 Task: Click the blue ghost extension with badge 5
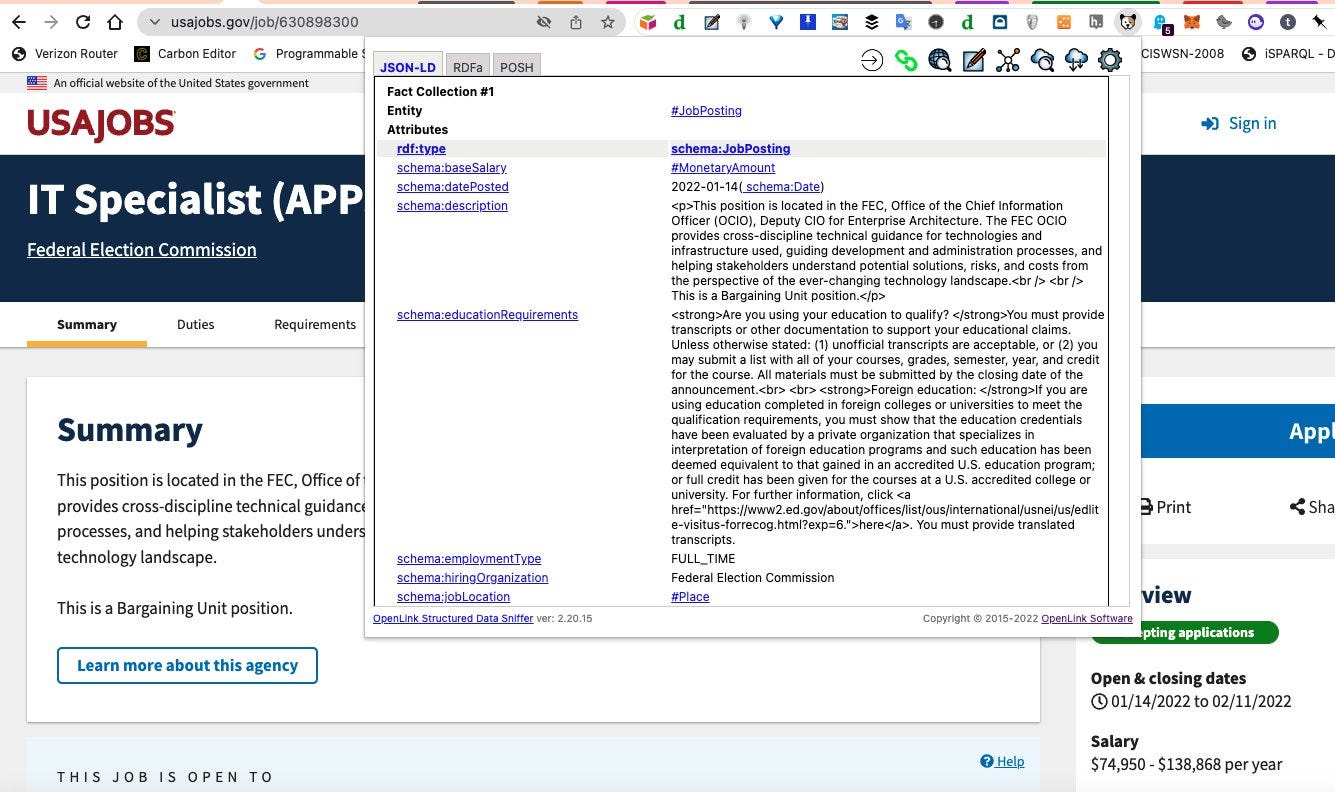(1160, 23)
